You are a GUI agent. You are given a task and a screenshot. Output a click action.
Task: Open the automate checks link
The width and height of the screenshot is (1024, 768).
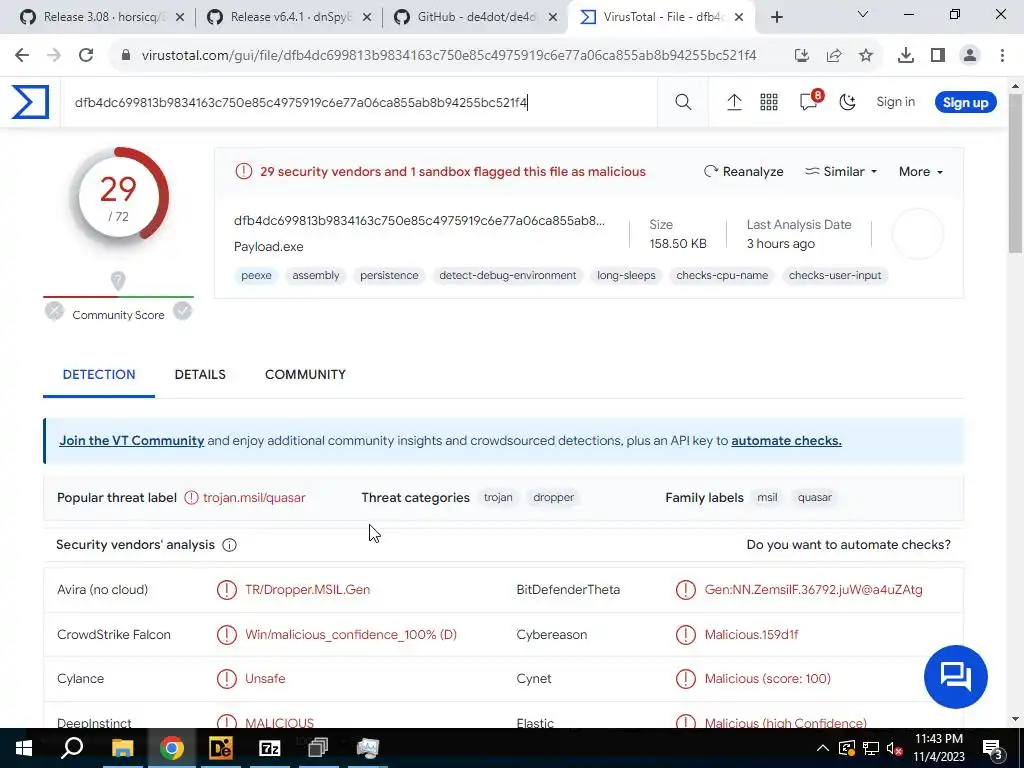[786, 441]
